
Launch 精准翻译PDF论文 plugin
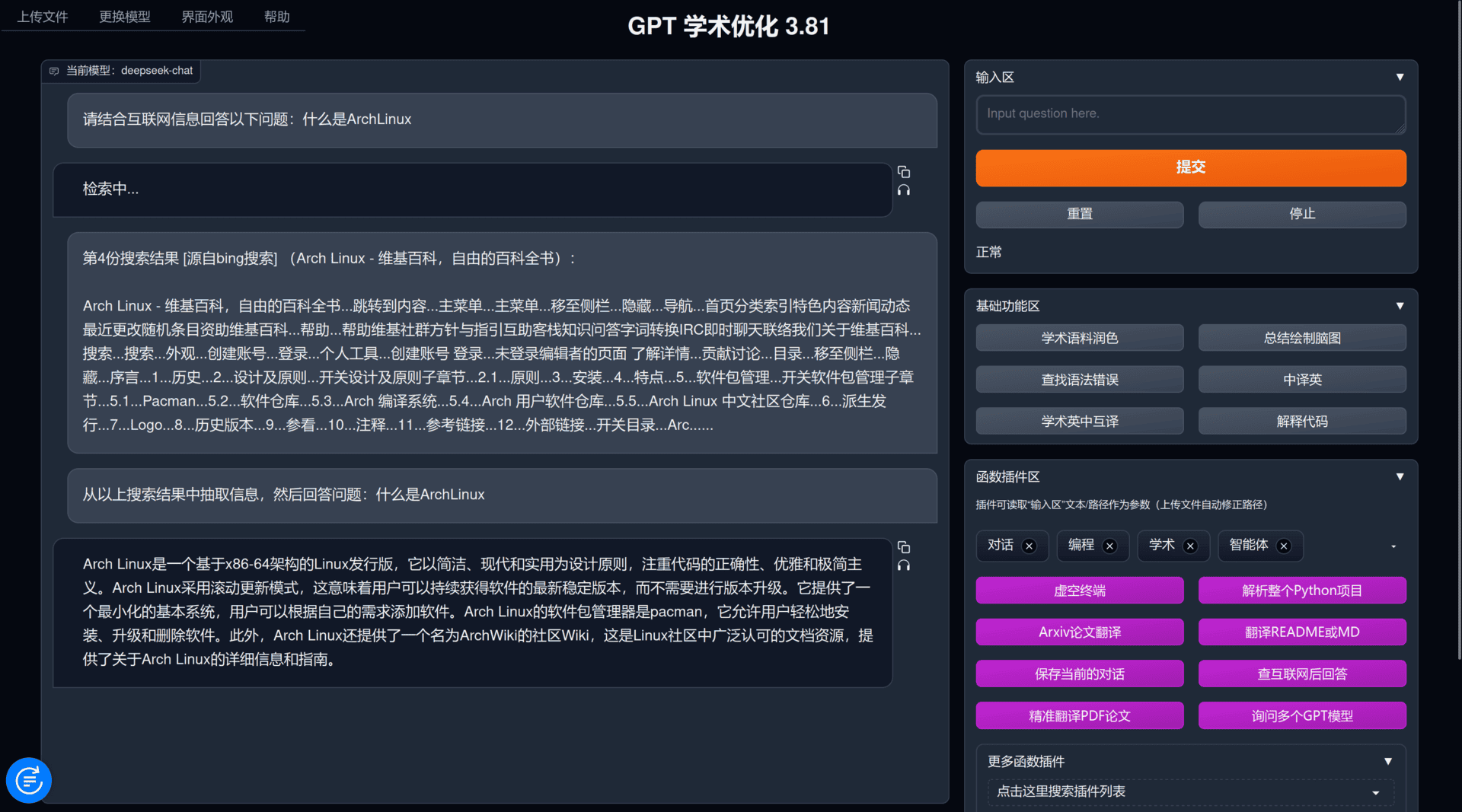1080,715
